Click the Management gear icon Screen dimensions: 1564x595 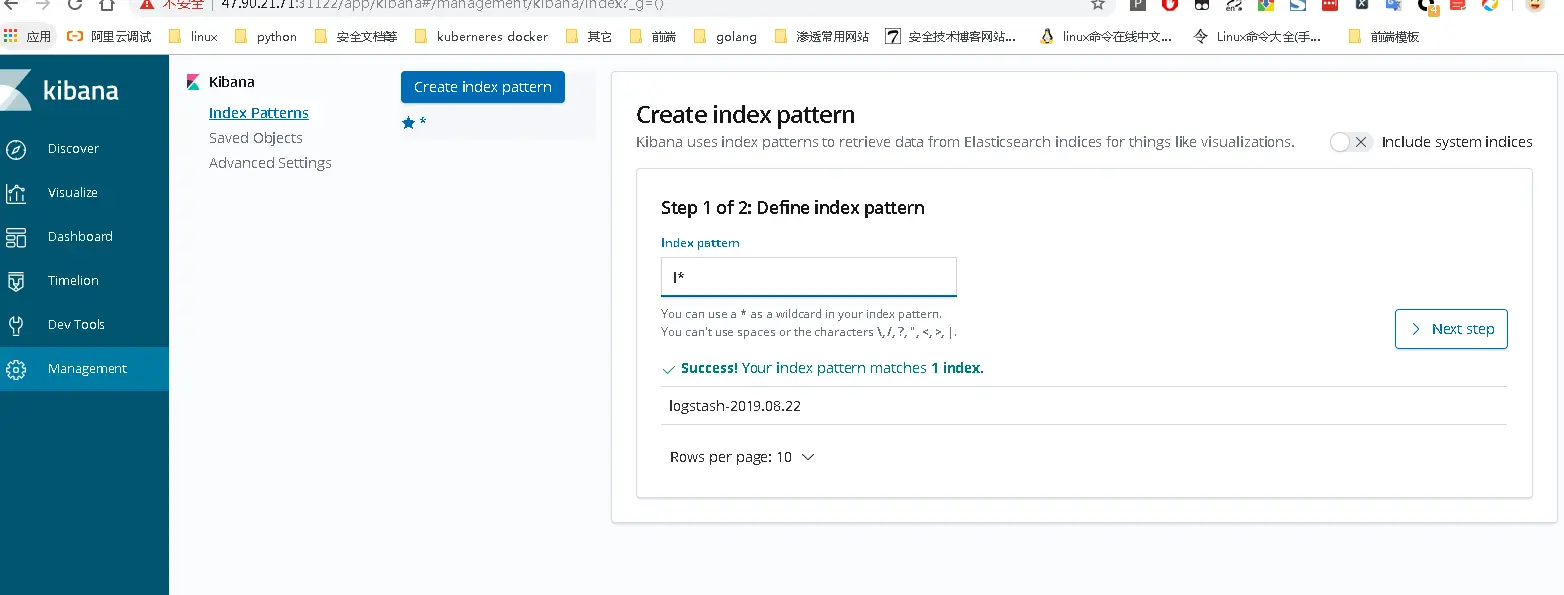tap(16, 369)
